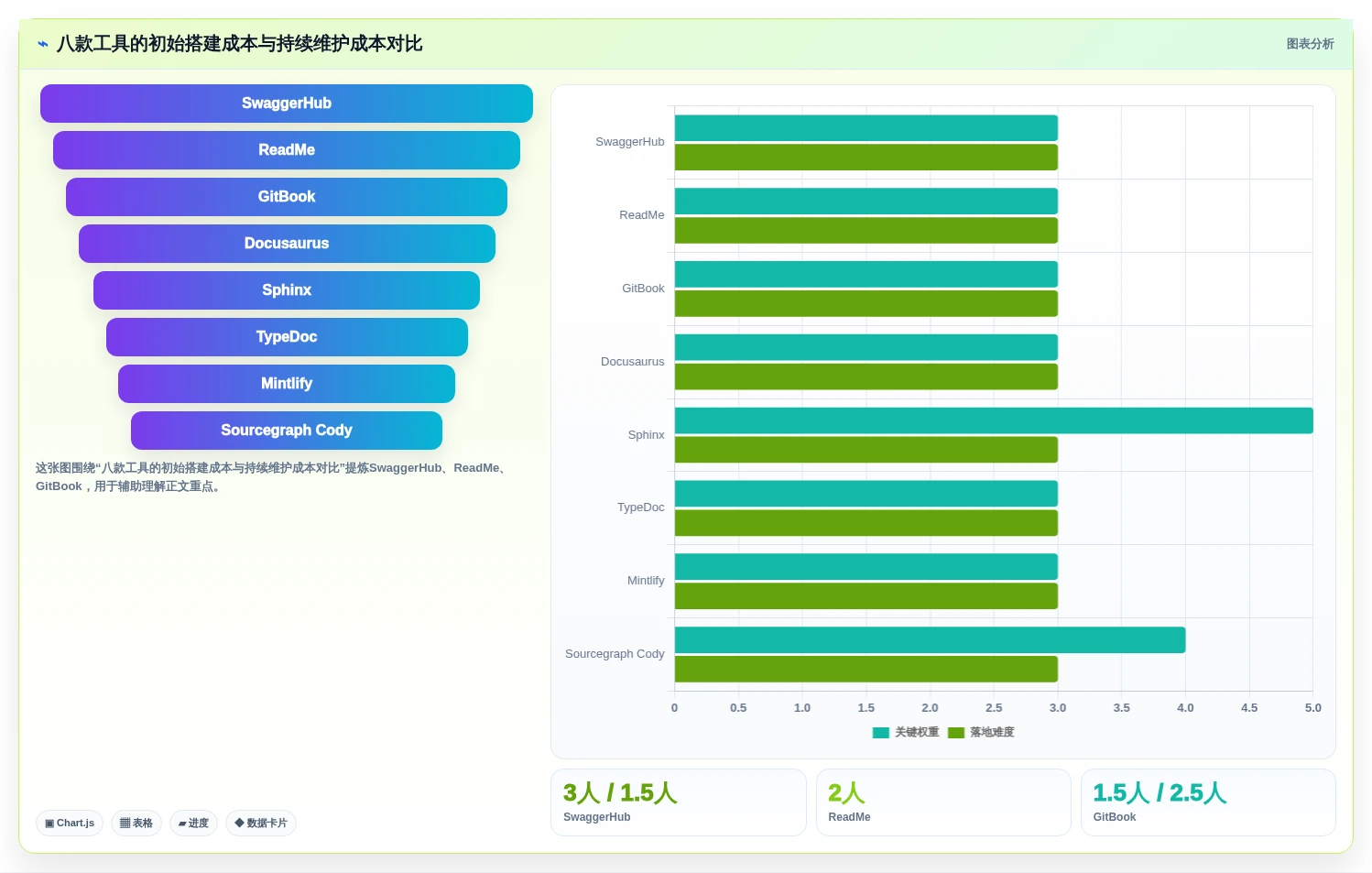Screen dimensions: 1372x873
Task: Click the 5.0 x-axis tick label
Action: (x=1312, y=708)
